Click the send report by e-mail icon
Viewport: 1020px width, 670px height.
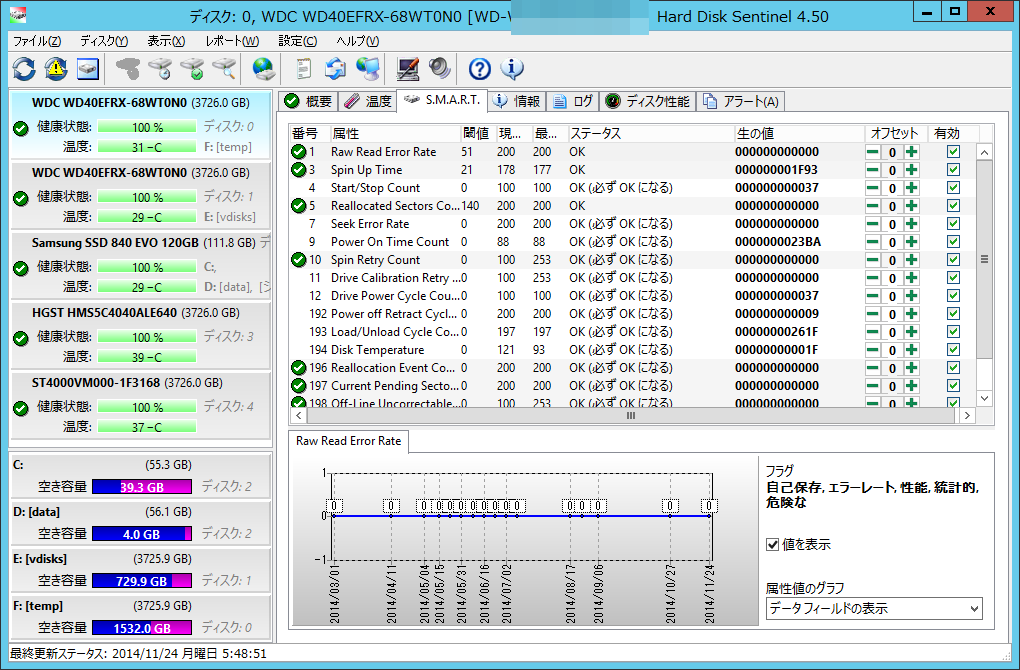(336, 68)
